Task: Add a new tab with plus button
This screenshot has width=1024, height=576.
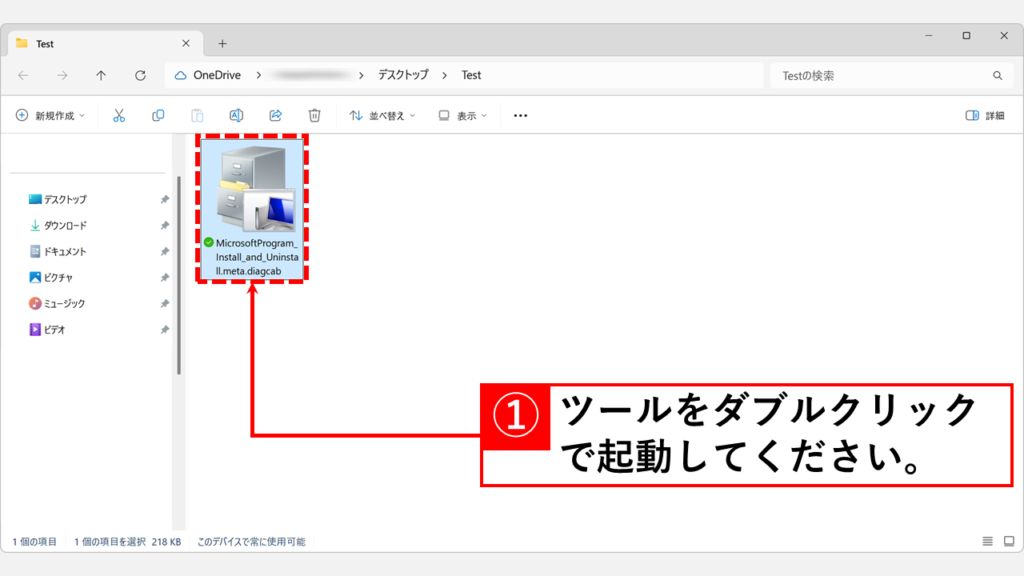Action: [223, 44]
